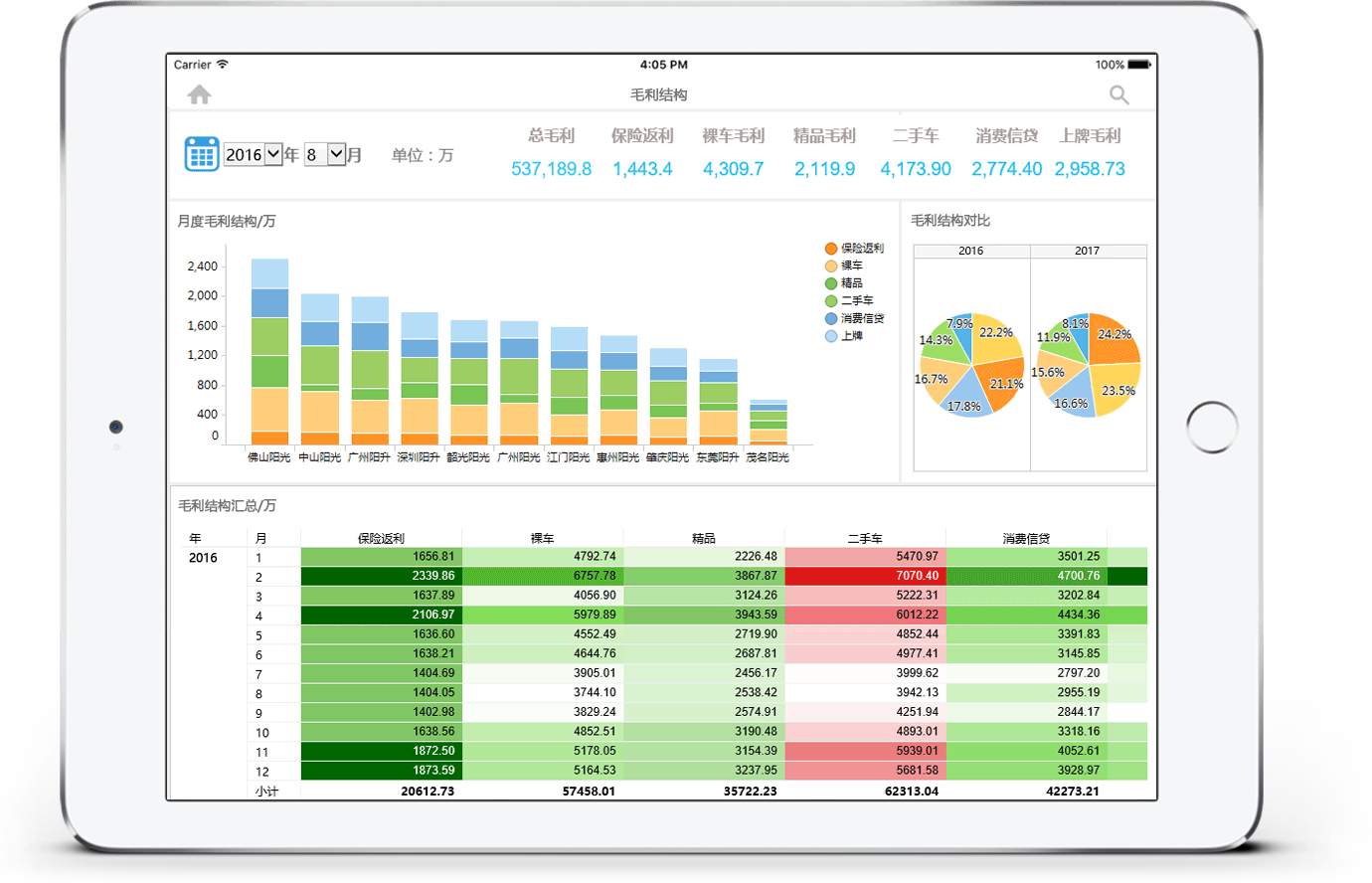Click the 2016 year row label in table

click(x=203, y=558)
